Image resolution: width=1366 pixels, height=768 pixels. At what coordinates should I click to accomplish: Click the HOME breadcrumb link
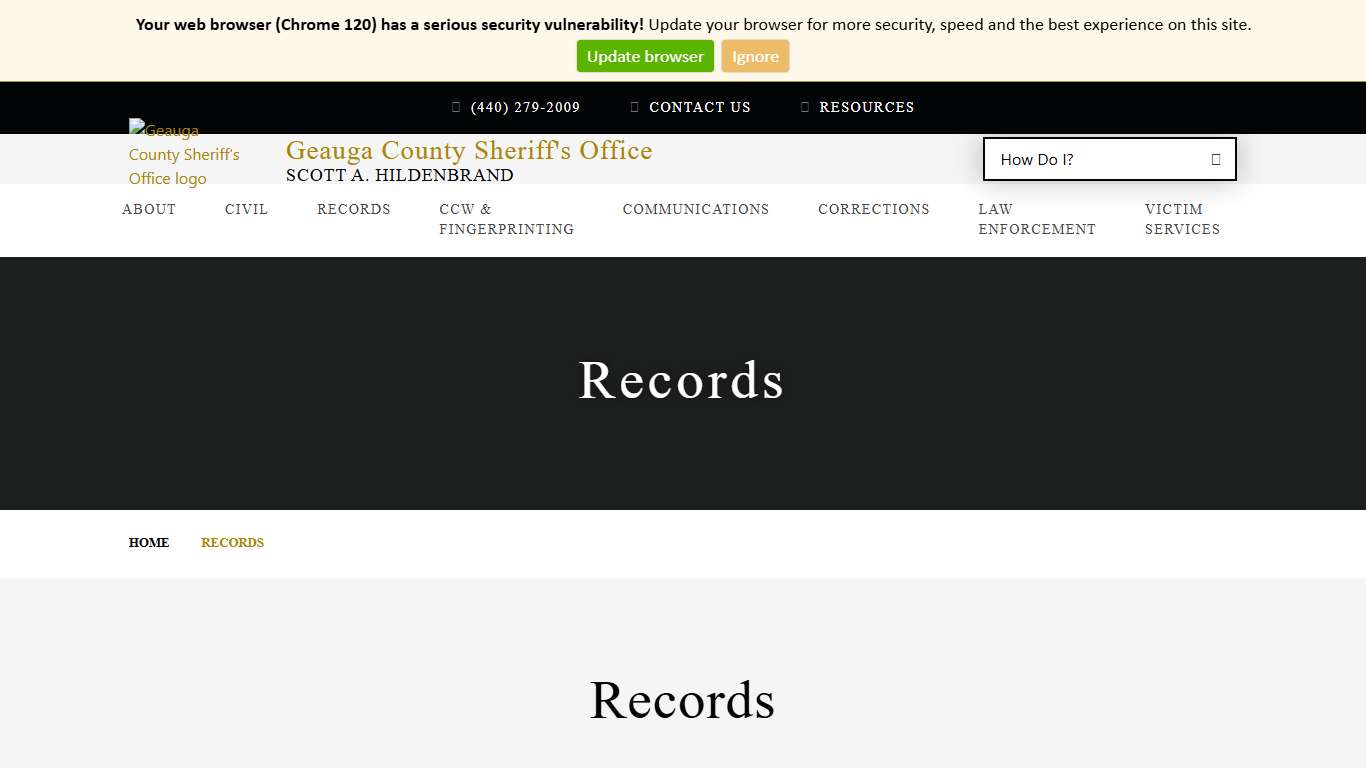(148, 543)
